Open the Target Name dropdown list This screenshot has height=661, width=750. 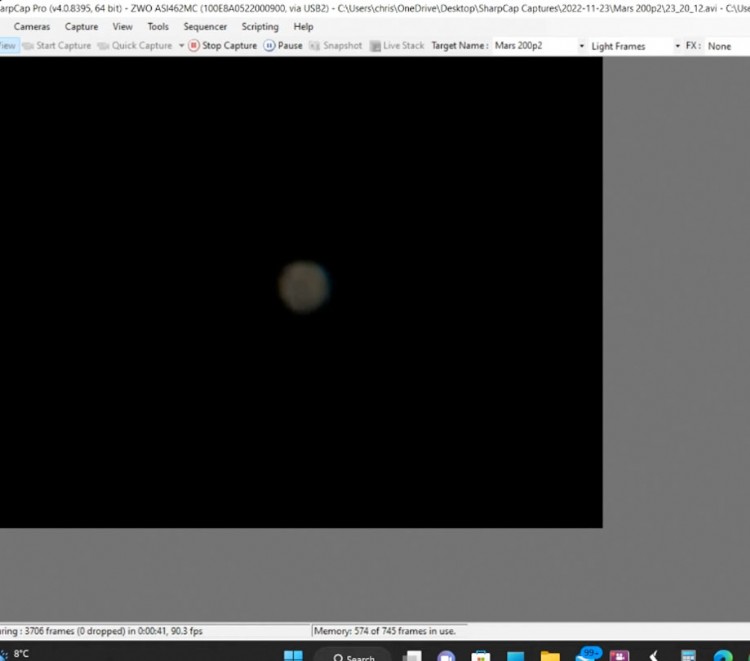pyautogui.click(x=581, y=46)
